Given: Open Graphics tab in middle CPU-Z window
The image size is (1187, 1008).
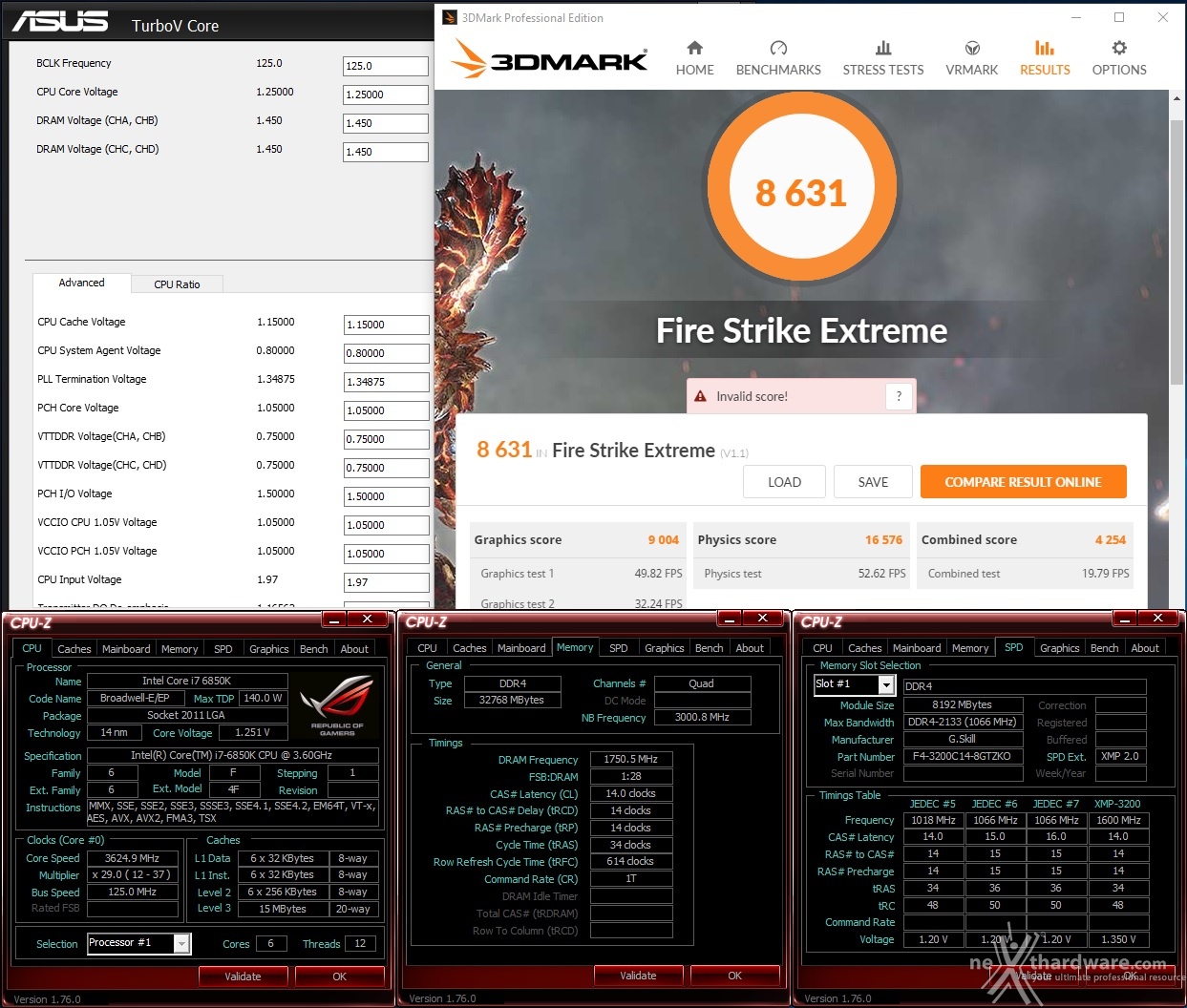Looking at the screenshot, I should 665,648.
